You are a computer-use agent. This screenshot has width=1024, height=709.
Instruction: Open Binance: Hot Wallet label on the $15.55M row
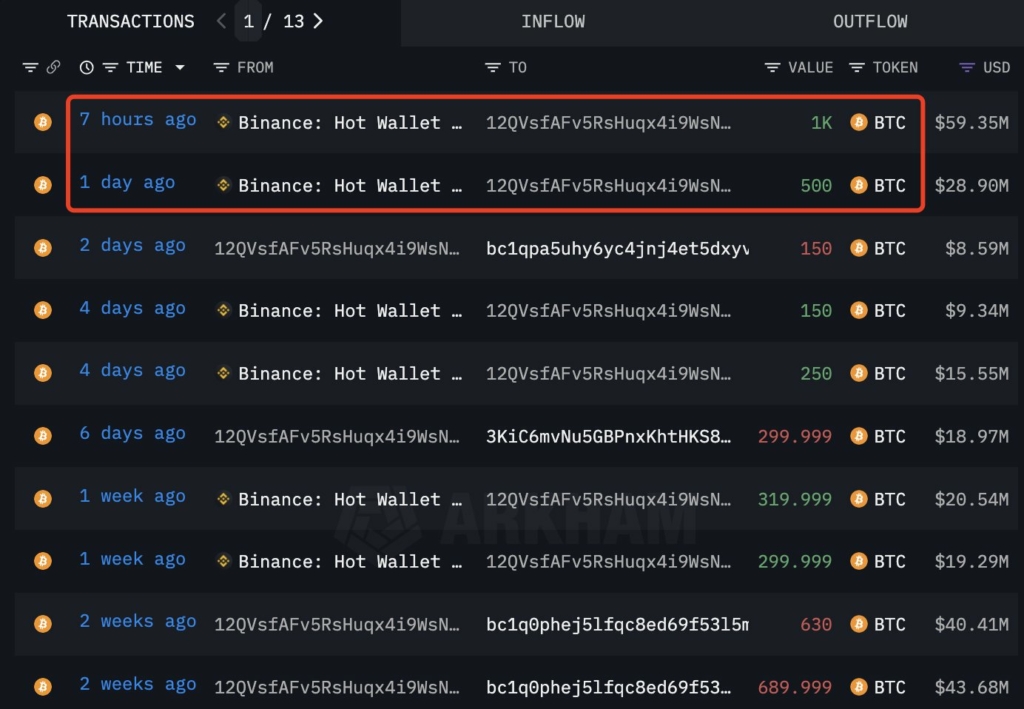coord(350,373)
